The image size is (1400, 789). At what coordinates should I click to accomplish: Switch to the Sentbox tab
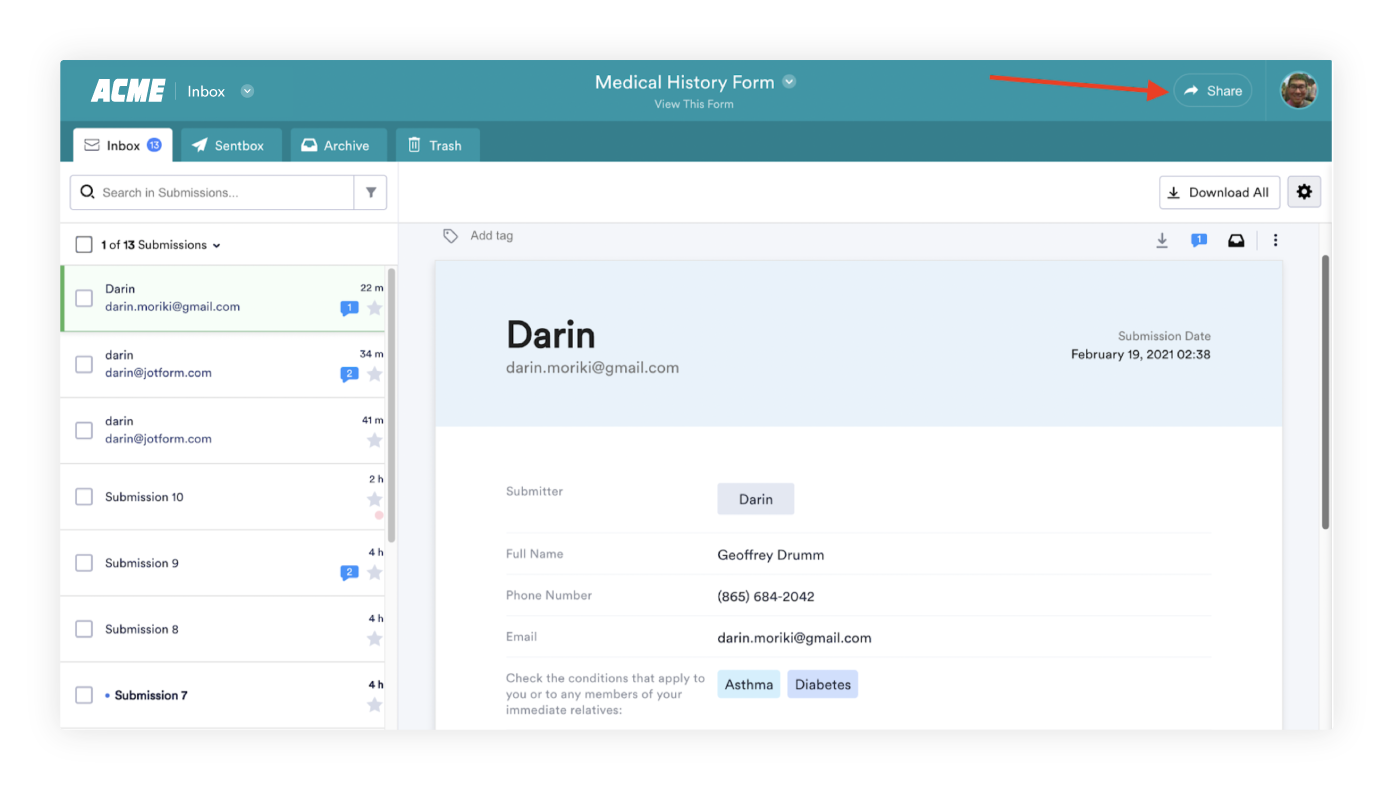pos(230,145)
